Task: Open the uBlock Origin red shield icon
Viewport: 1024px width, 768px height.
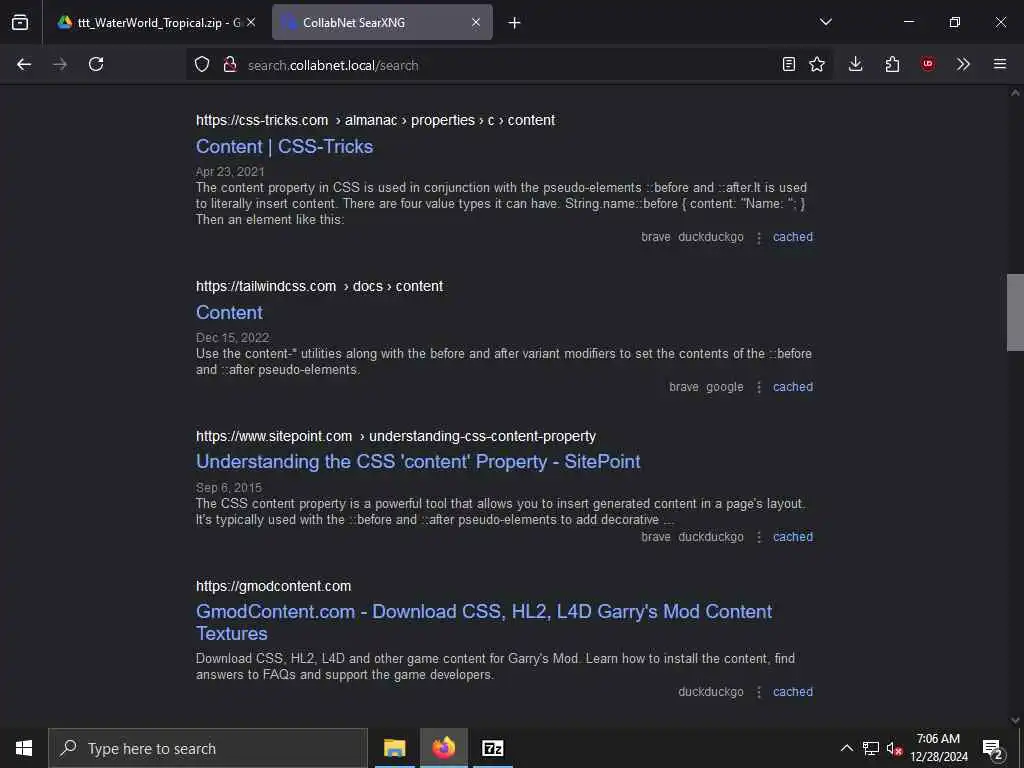Action: click(x=927, y=64)
